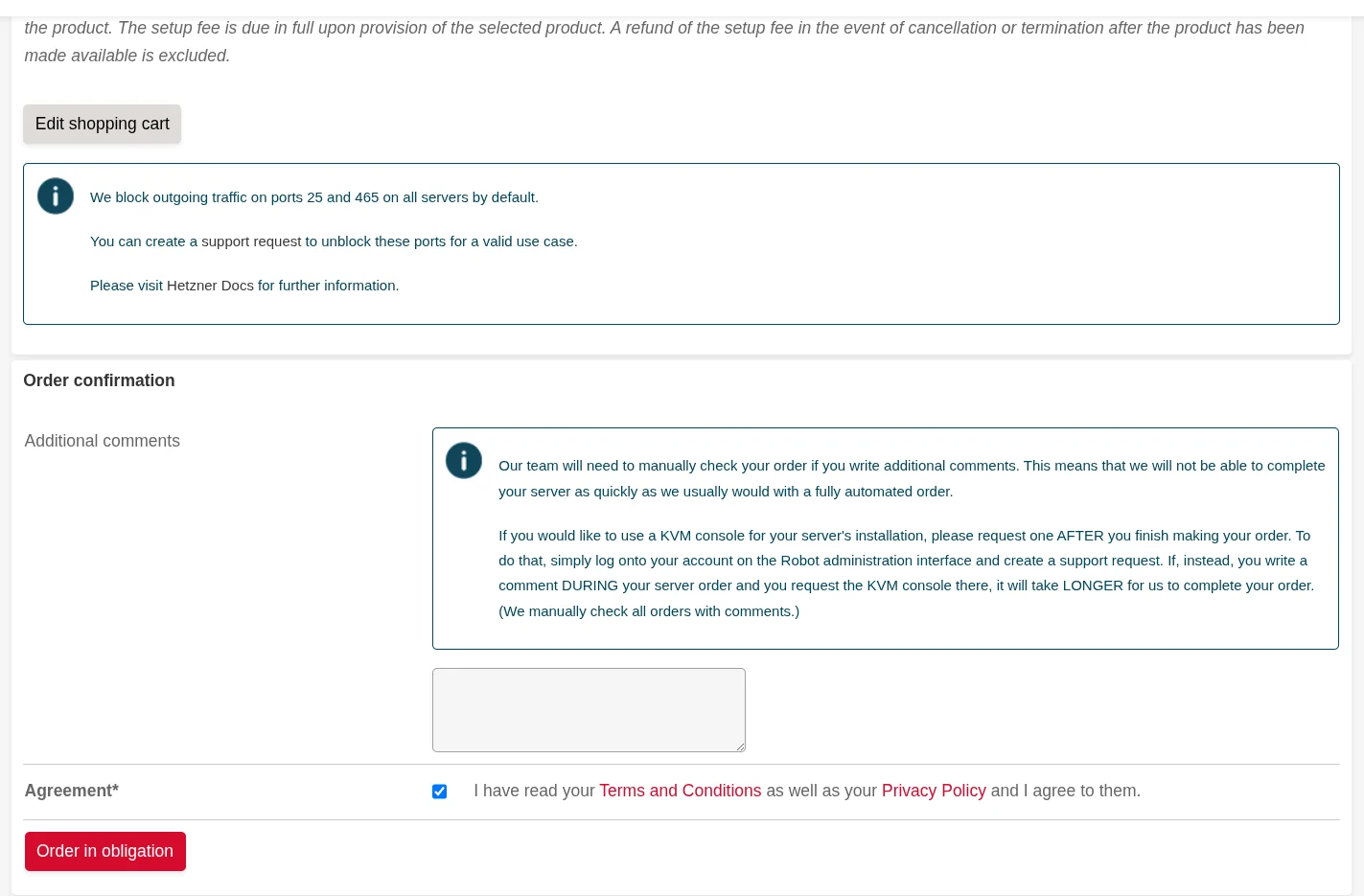Click the "We manually check all orders" line
This screenshot has height=896, width=1364.
[648, 611]
